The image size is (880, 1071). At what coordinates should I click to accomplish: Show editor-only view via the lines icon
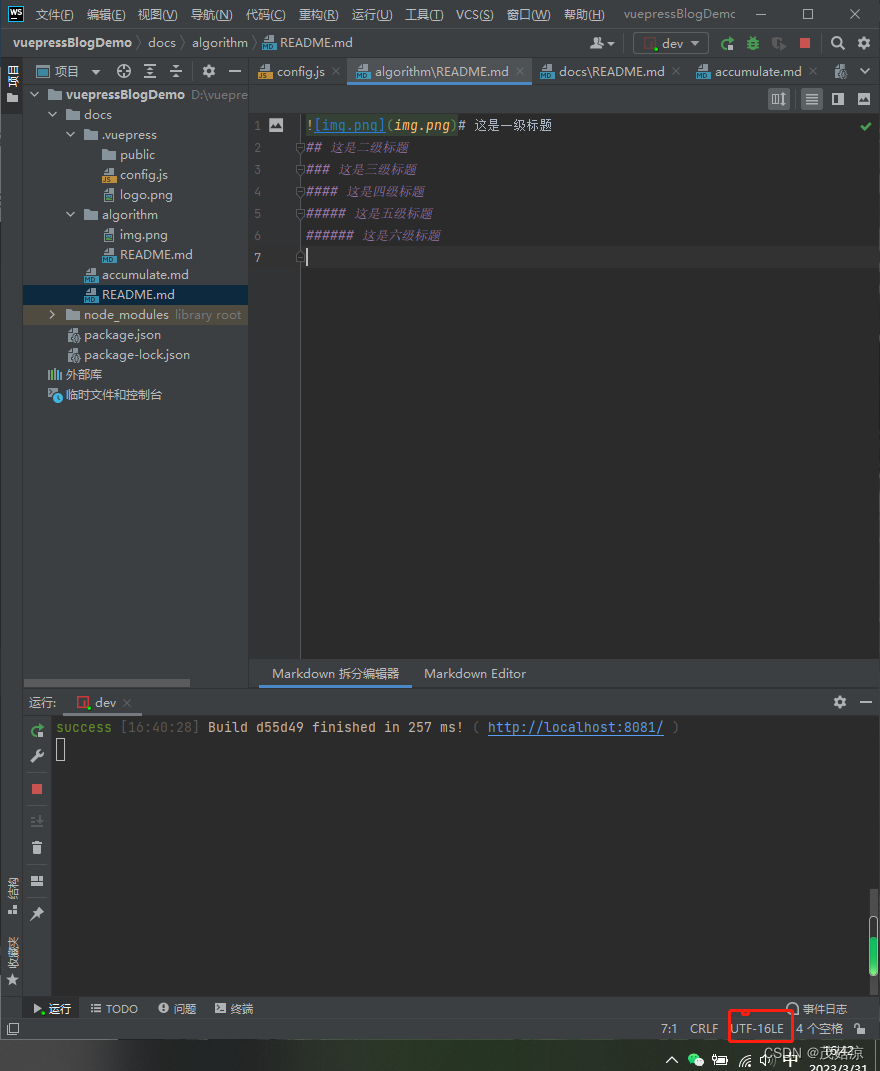pos(811,99)
